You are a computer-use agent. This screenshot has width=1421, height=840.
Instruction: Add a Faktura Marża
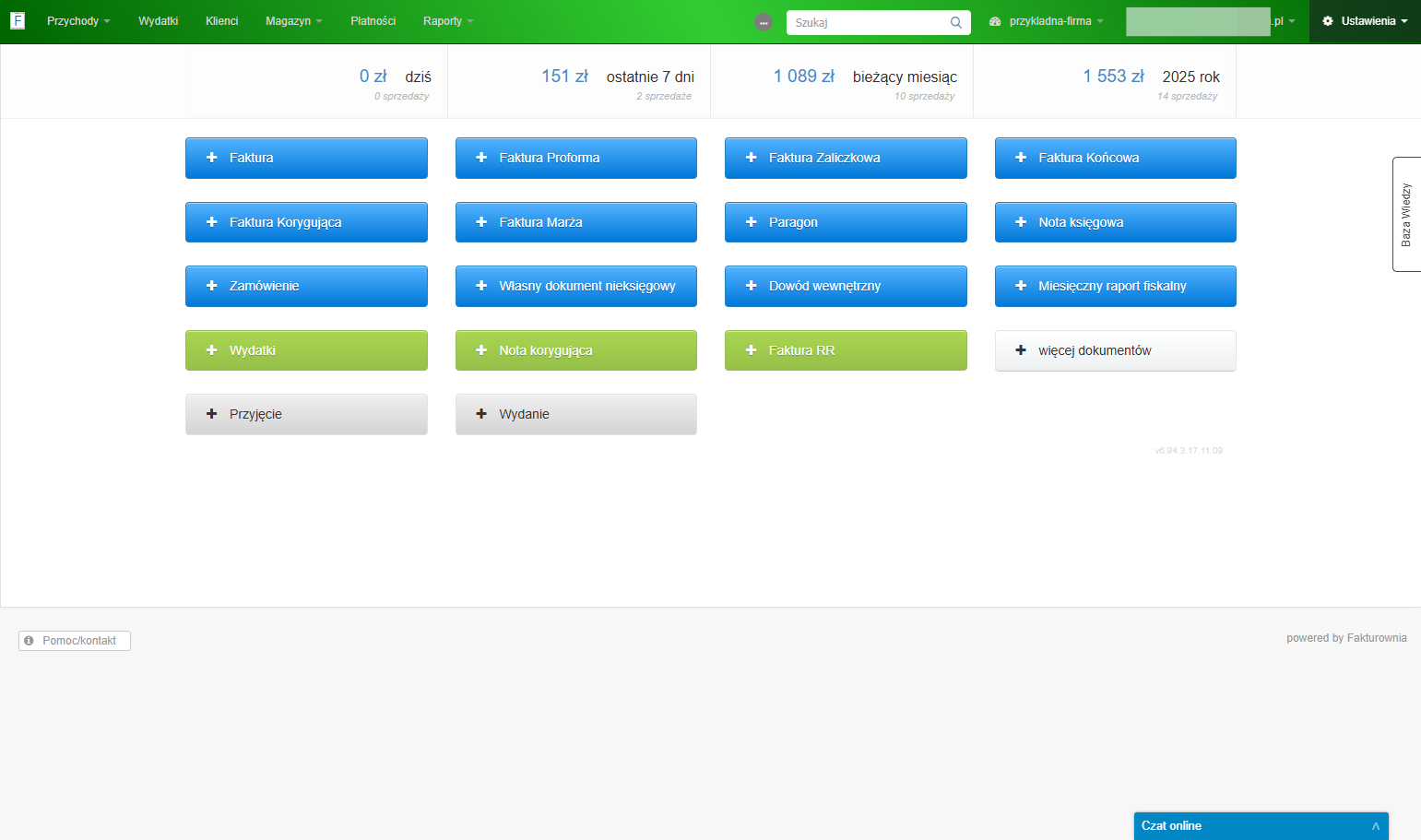pos(576,222)
